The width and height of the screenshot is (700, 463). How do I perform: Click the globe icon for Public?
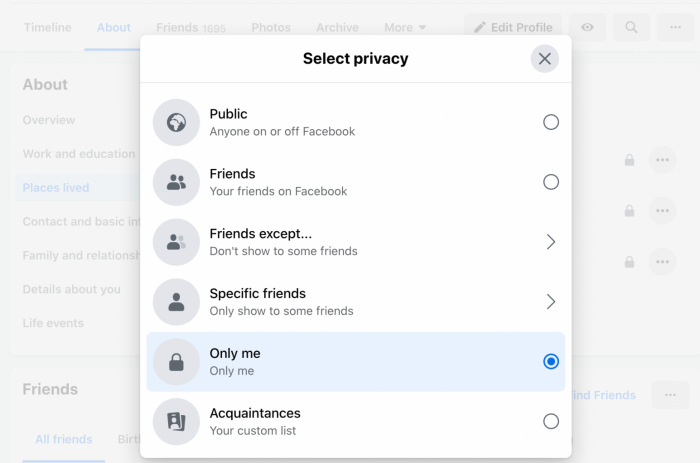coord(177,122)
